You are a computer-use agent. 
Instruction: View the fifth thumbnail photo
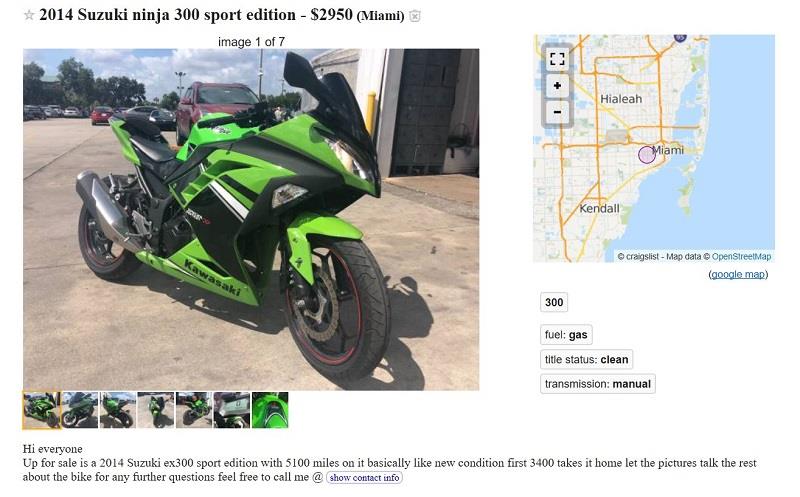tap(194, 410)
